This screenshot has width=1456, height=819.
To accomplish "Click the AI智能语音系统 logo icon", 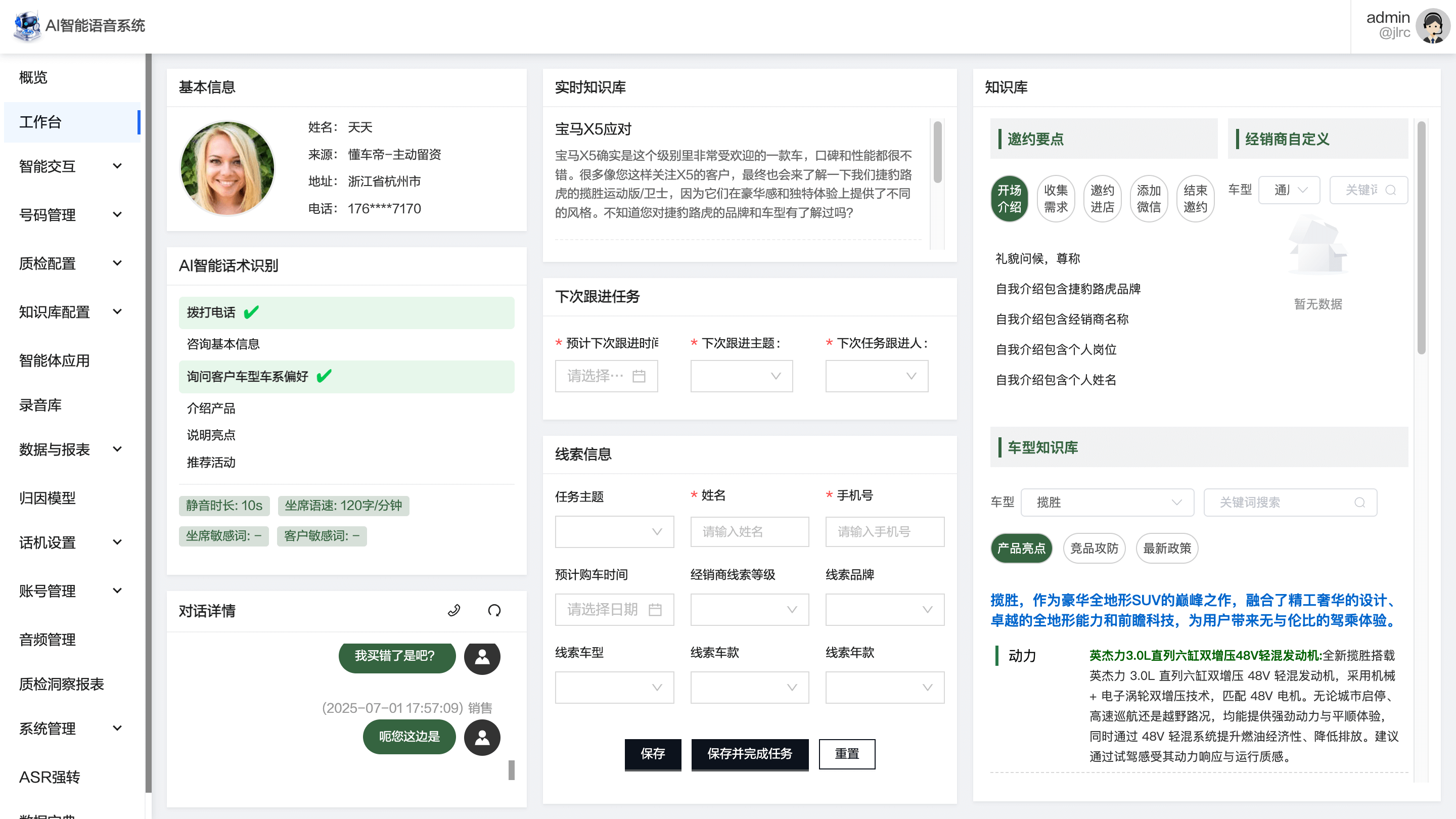I will pos(27,25).
